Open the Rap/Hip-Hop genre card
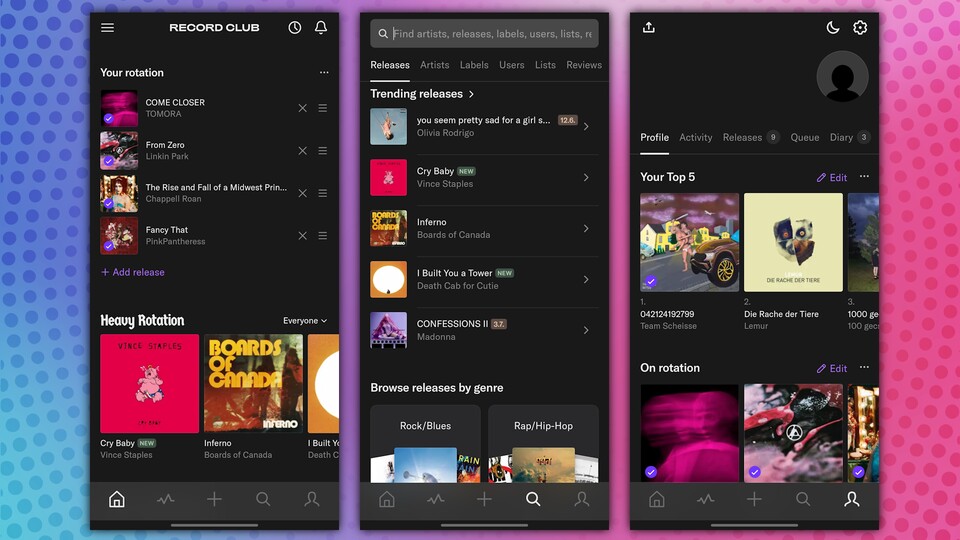The image size is (960, 540). (x=544, y=444)
